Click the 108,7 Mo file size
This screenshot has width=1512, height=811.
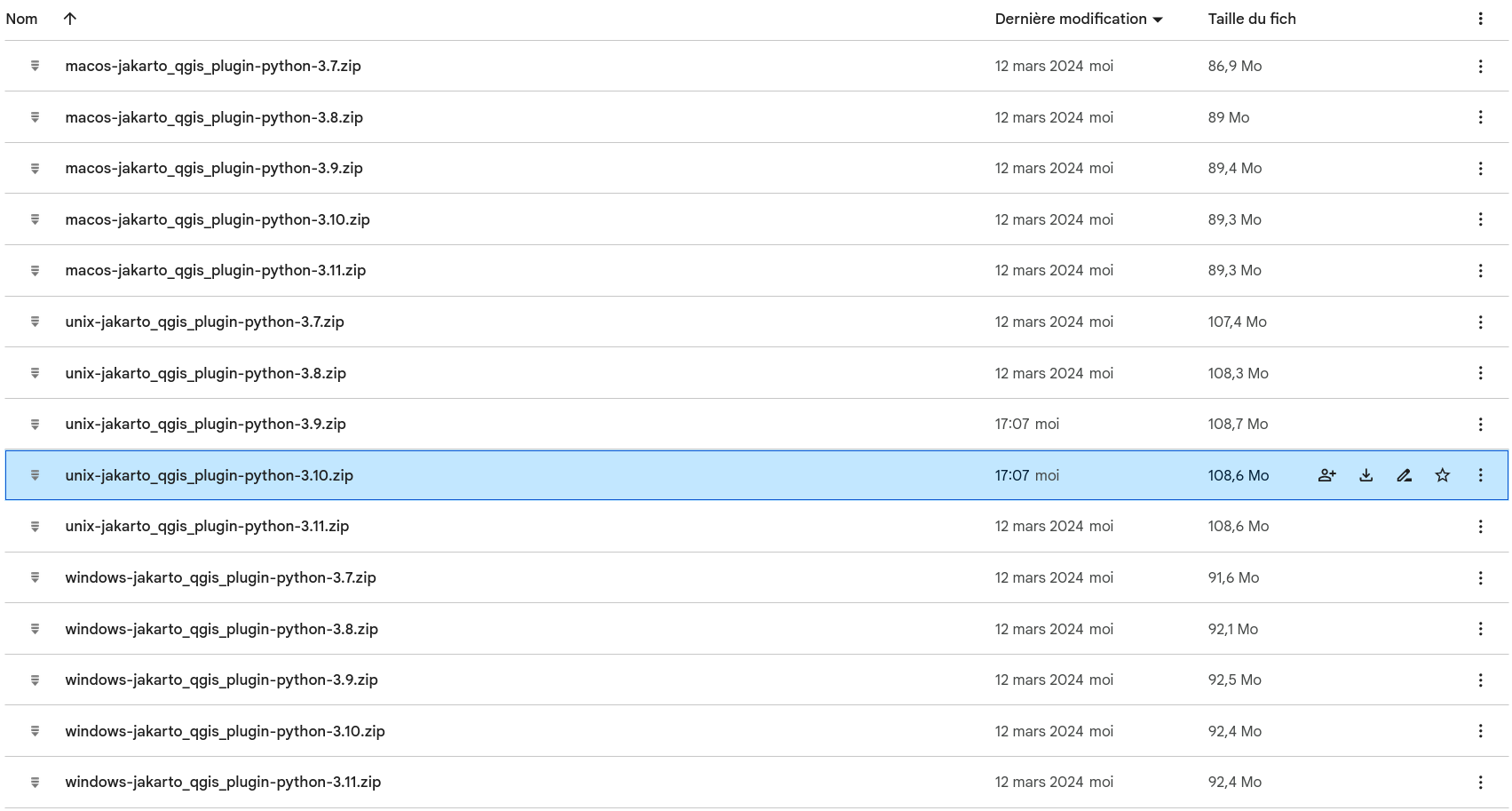pos(1239,424)
